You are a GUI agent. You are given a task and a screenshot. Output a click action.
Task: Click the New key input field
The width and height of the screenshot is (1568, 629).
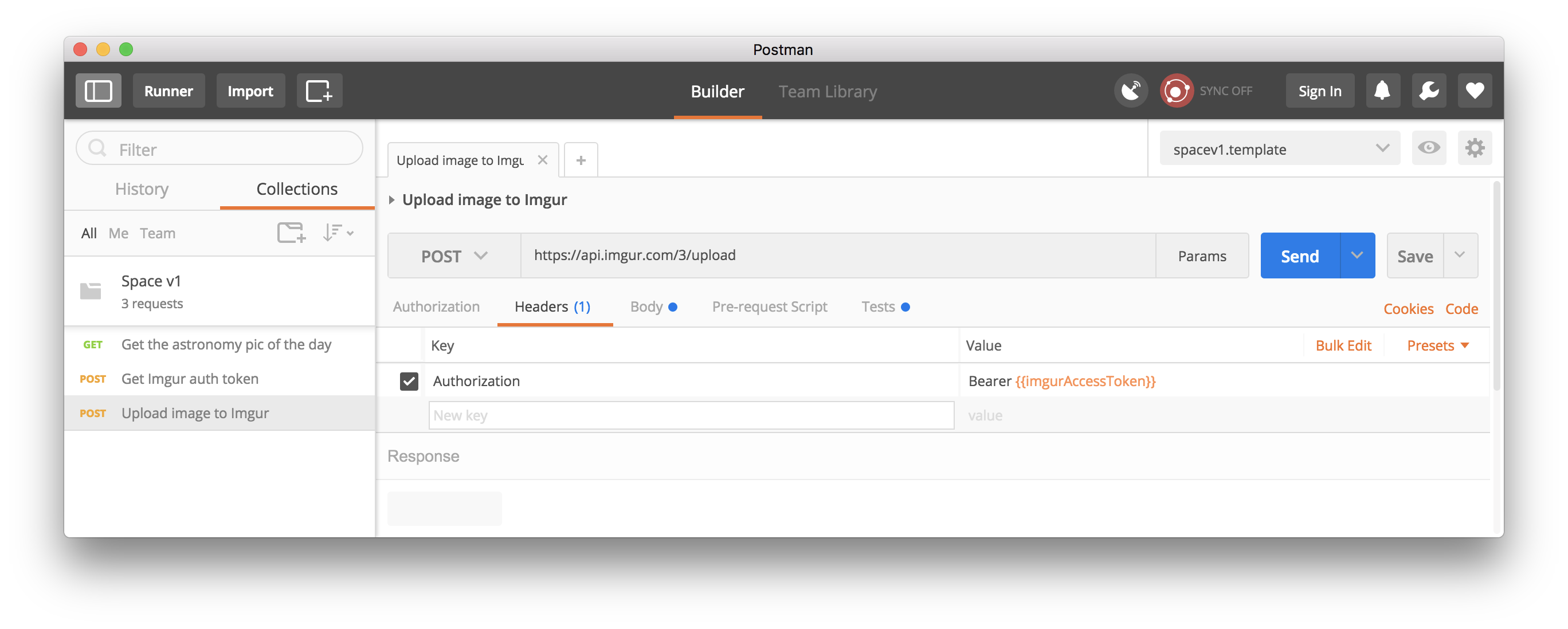pyautogui.click(x=690, y=415)
